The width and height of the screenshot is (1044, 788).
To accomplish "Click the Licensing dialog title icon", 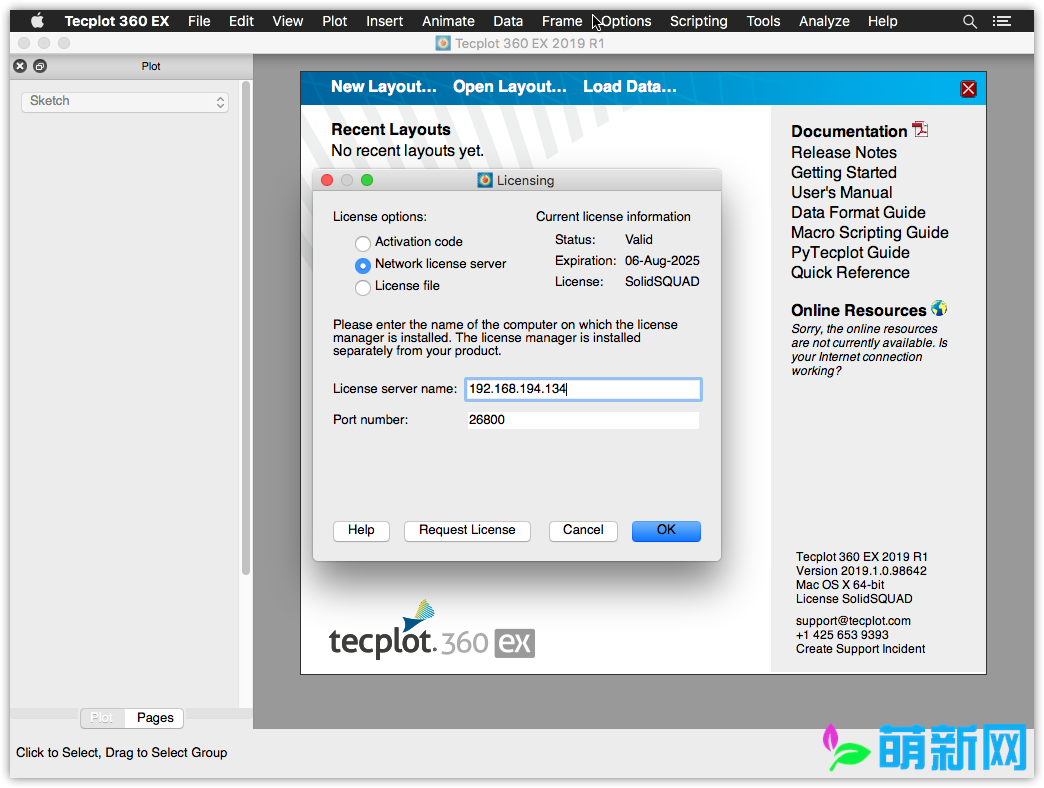I will (485, 180).
